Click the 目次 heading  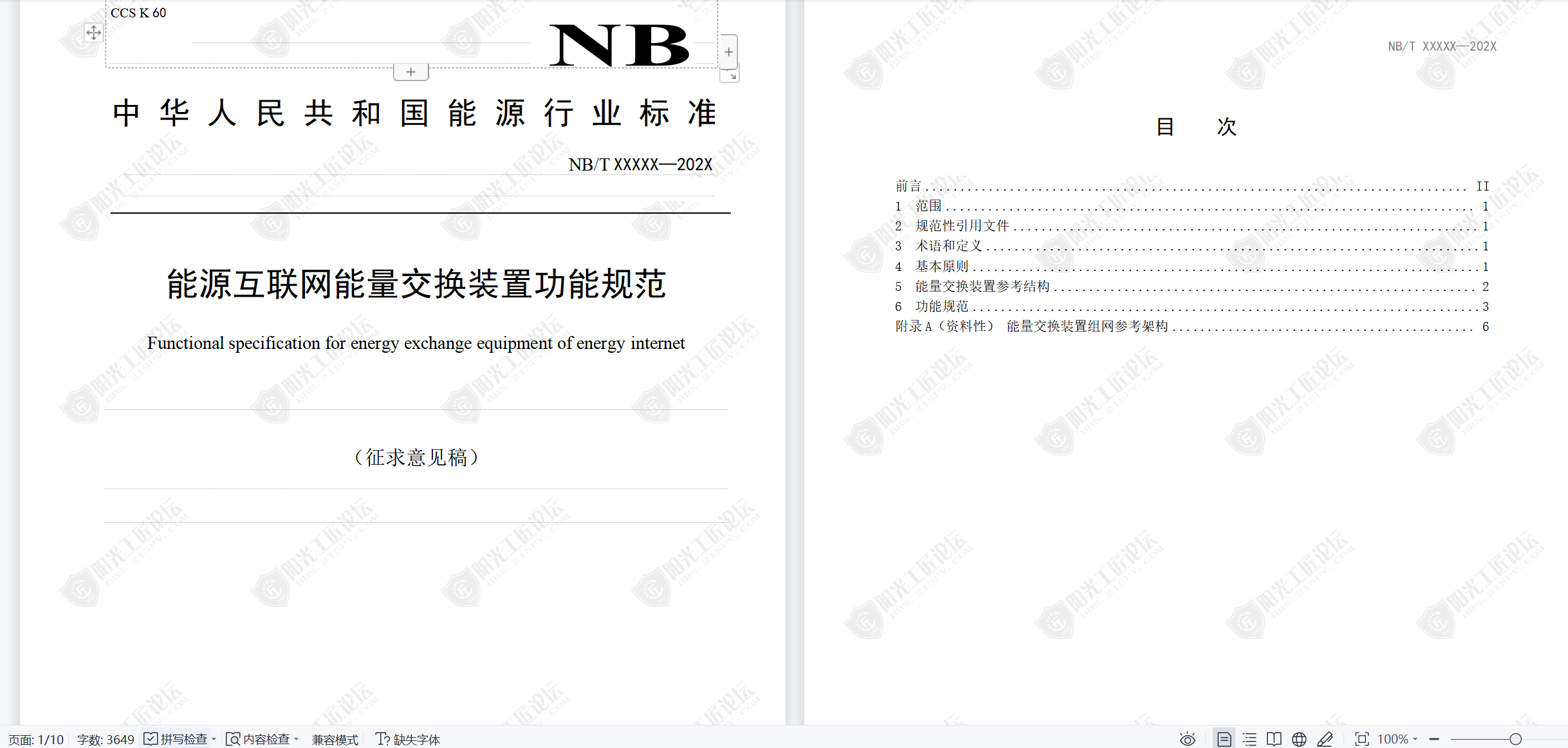tap(1196, 127)
